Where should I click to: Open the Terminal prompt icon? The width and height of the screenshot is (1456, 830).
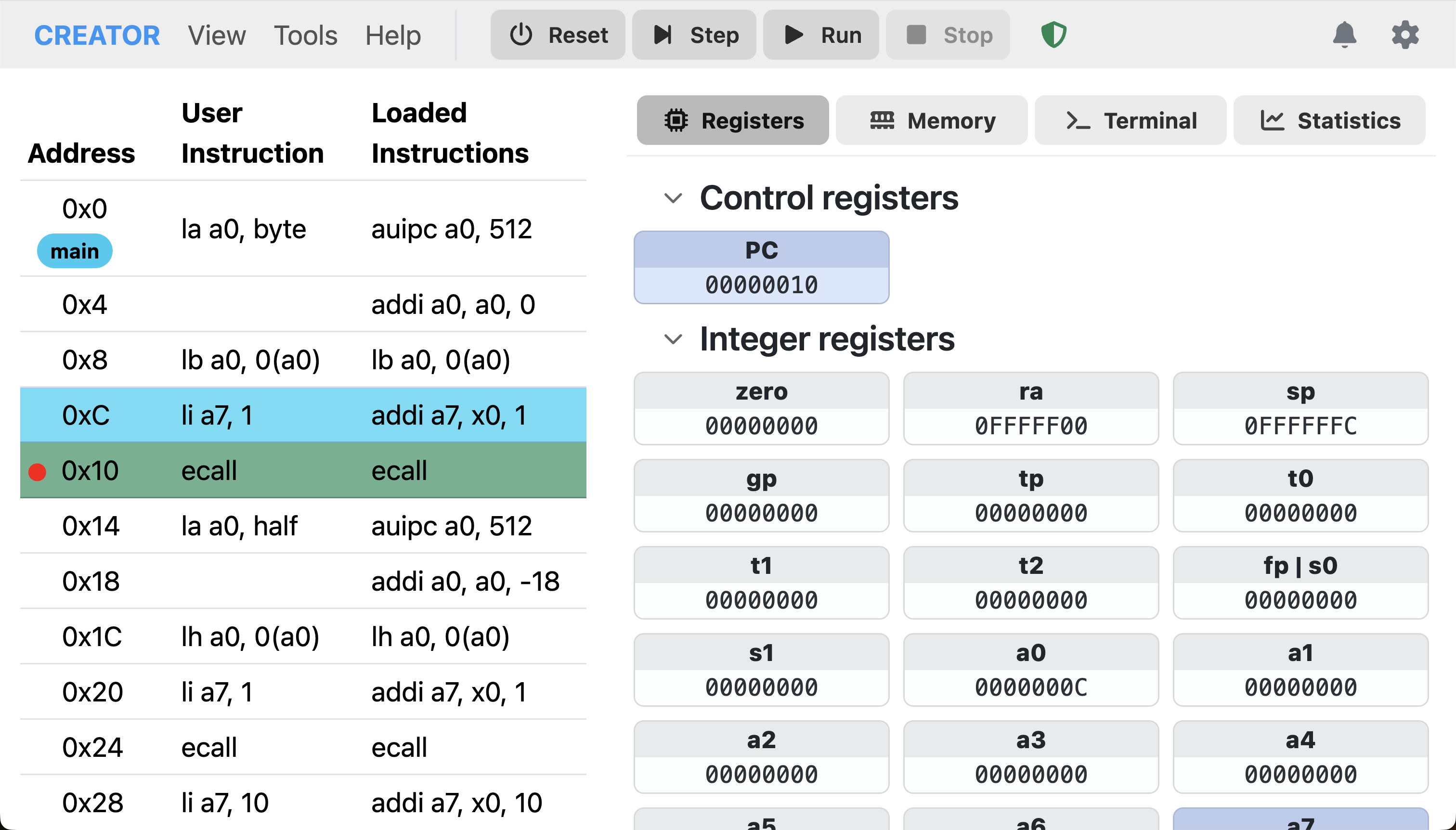1075,120
